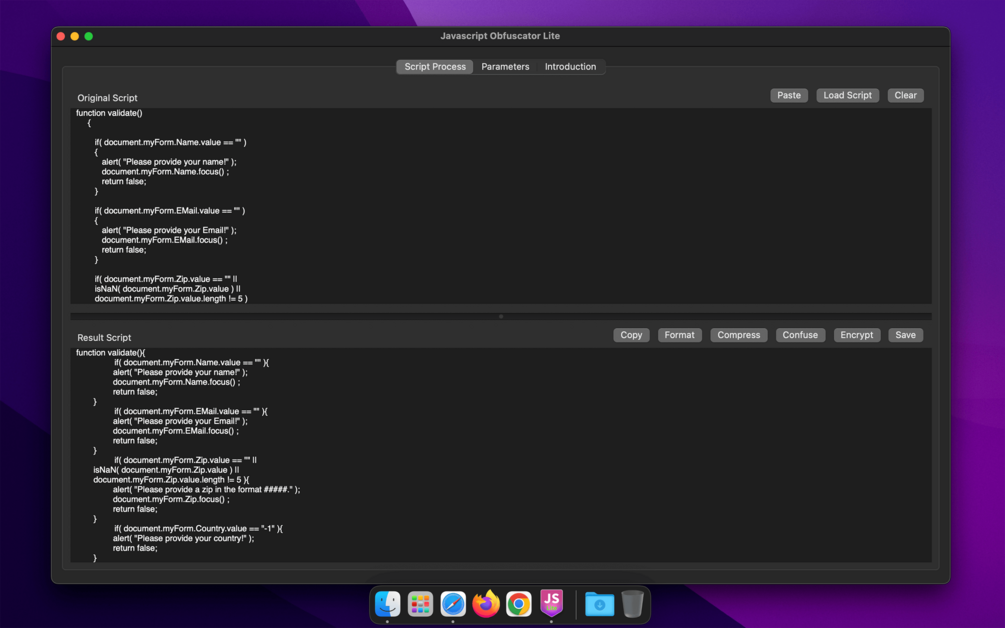Click the Paste button
The width and height of the screenshot is (1005, 628).
789,95
